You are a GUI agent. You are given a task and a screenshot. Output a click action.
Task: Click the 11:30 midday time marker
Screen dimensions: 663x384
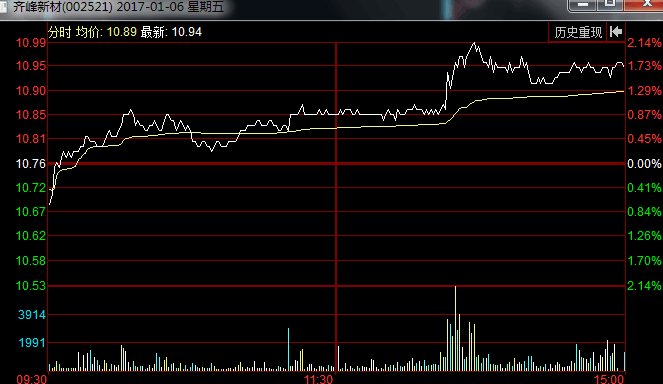point(318,379)
